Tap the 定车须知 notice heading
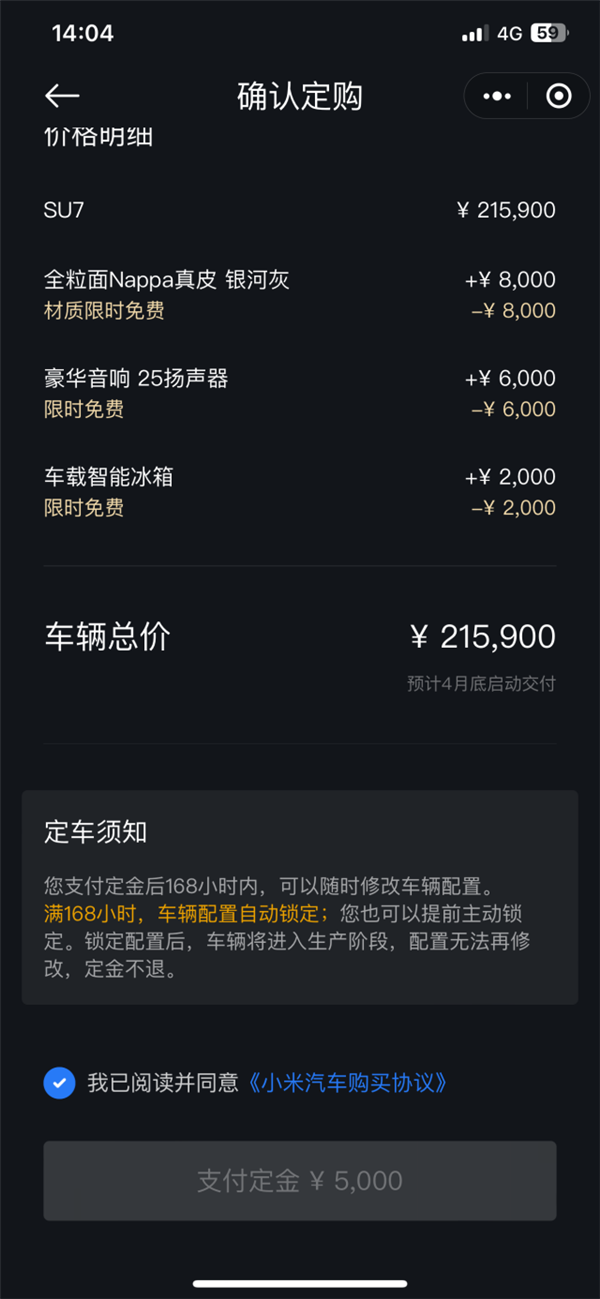The image size is (600, 1299). 96,832
